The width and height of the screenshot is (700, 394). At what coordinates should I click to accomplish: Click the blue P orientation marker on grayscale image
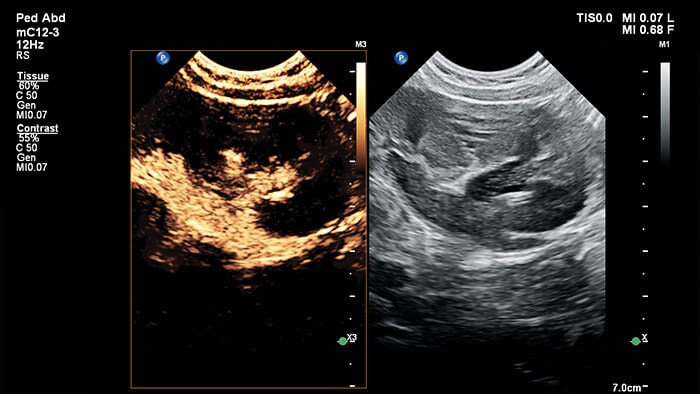401,58
